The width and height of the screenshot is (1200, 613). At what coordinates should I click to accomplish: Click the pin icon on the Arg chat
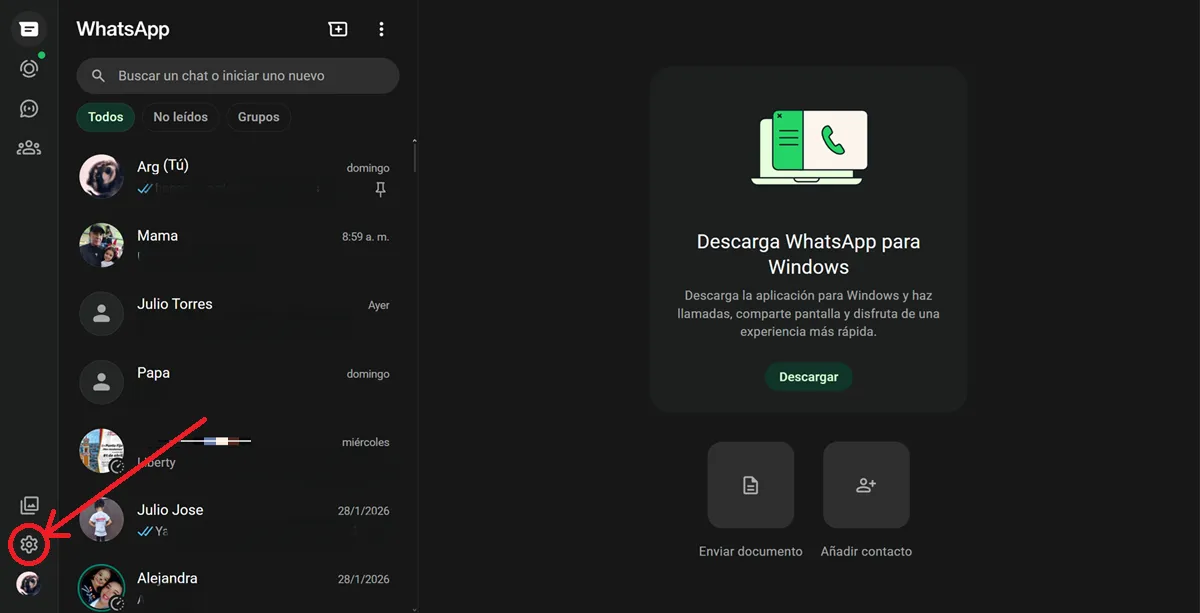380,189
